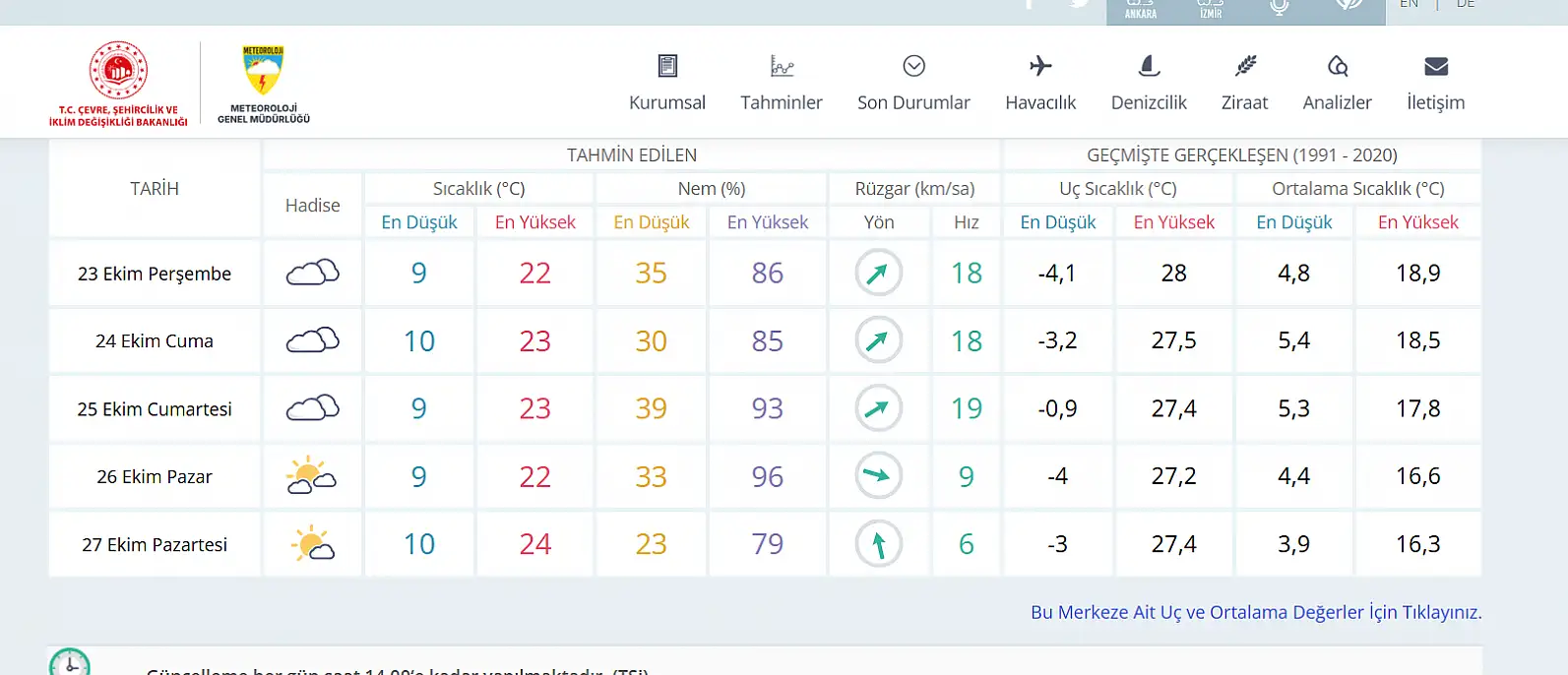Image resolution: width=1568 pixels, height=675 pixels.
Task: Click the Denizcilik ship icon
Action: pyautogui.click(x=1149, y=66)
